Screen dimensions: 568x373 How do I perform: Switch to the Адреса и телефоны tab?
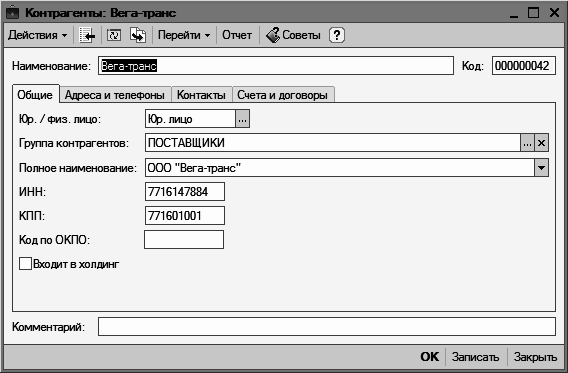click(x=115, y=95)
